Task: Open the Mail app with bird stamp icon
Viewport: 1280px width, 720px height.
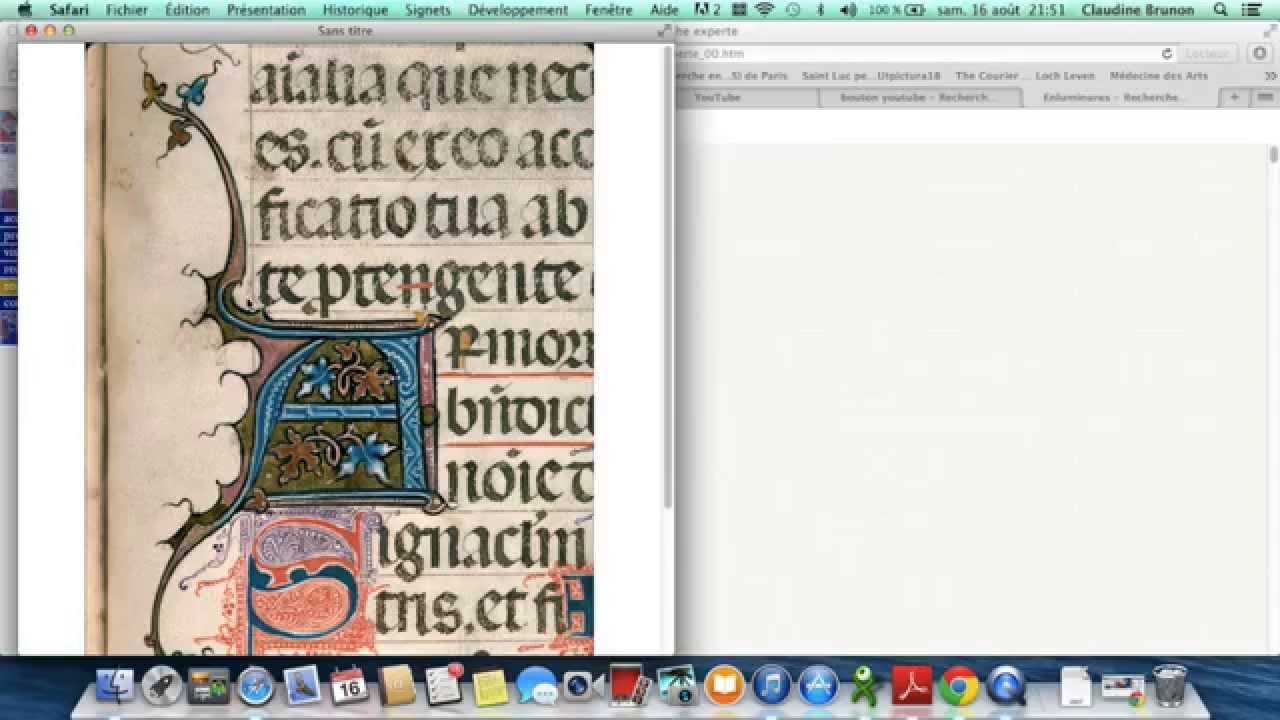Action: tap(302, 686)
